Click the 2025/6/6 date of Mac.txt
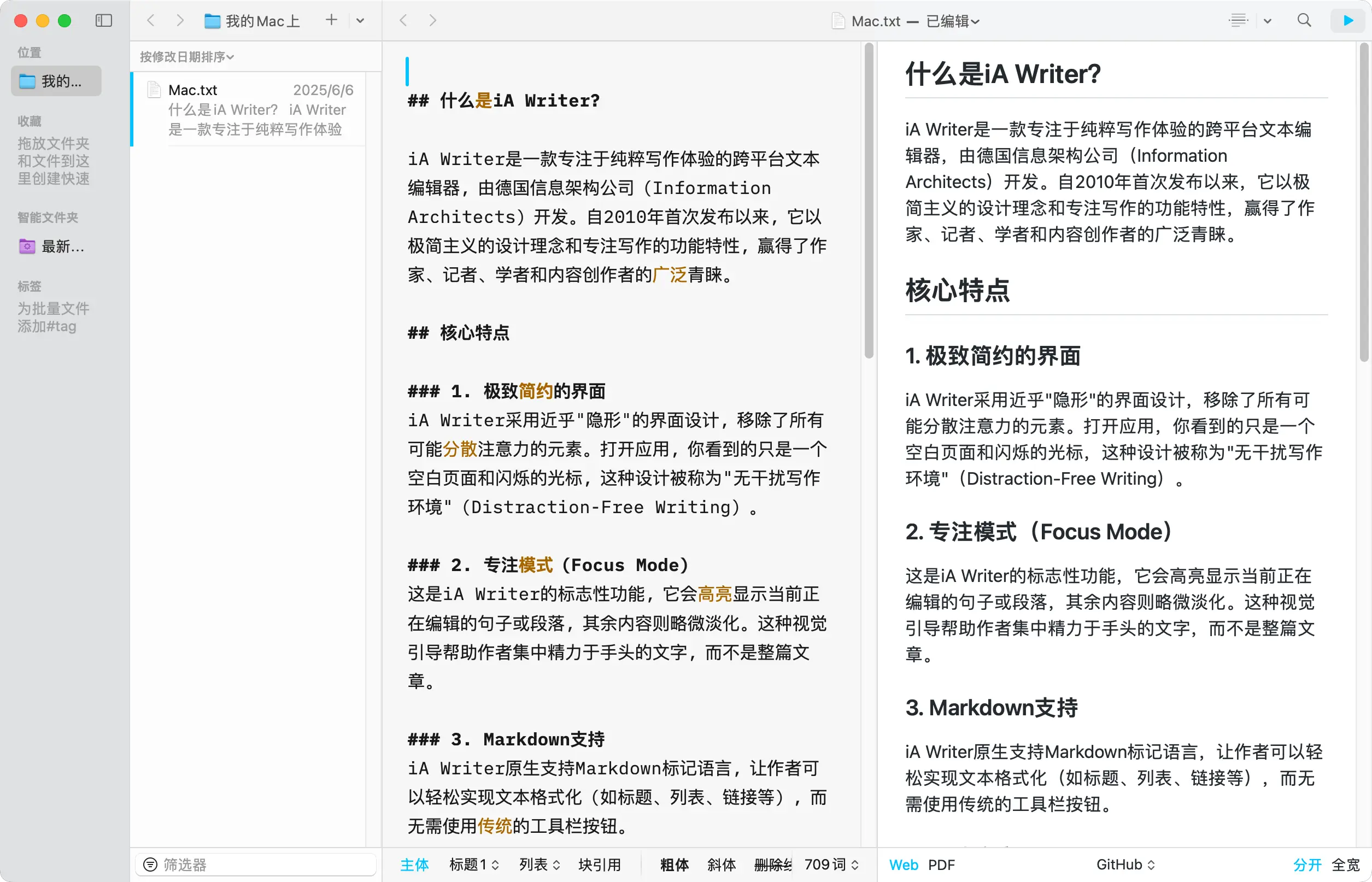 click(323, 90)
